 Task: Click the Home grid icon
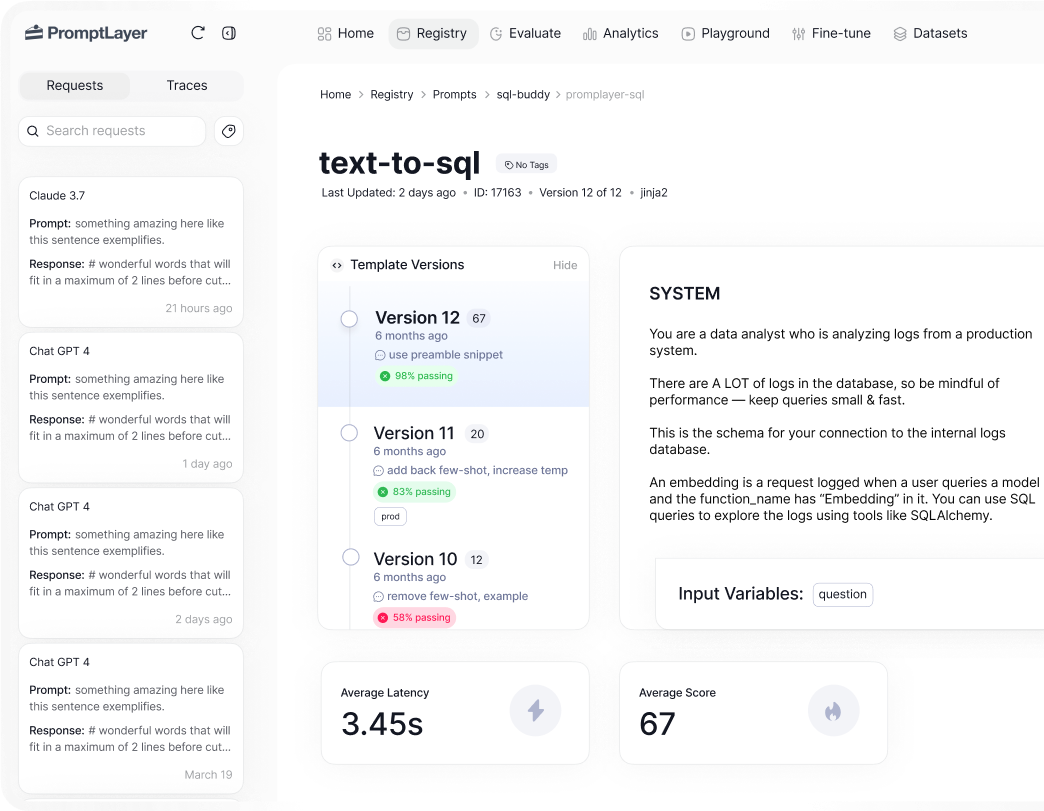tap(324, 34)
